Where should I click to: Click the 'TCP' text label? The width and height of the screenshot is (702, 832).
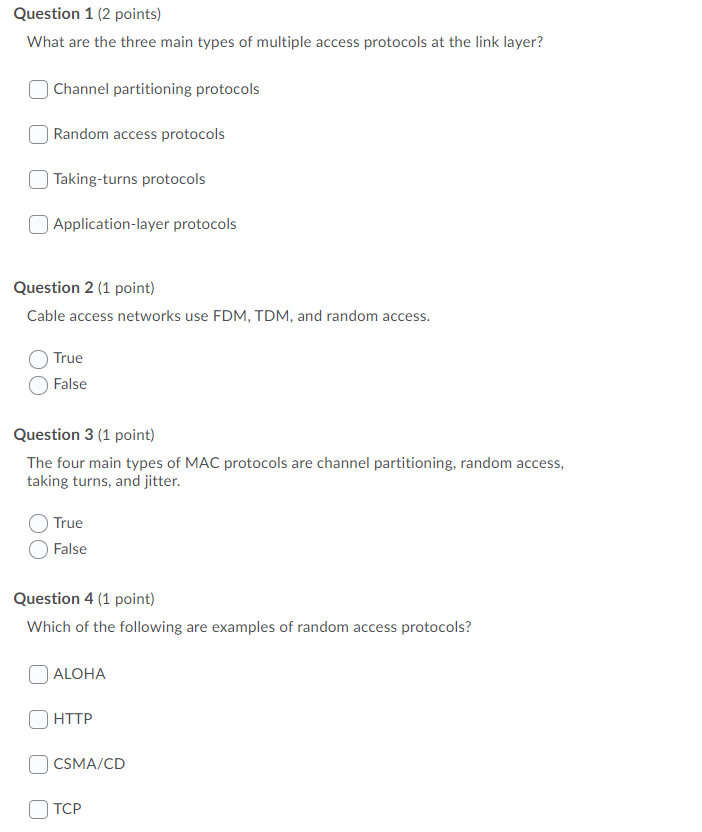point(70,809)
